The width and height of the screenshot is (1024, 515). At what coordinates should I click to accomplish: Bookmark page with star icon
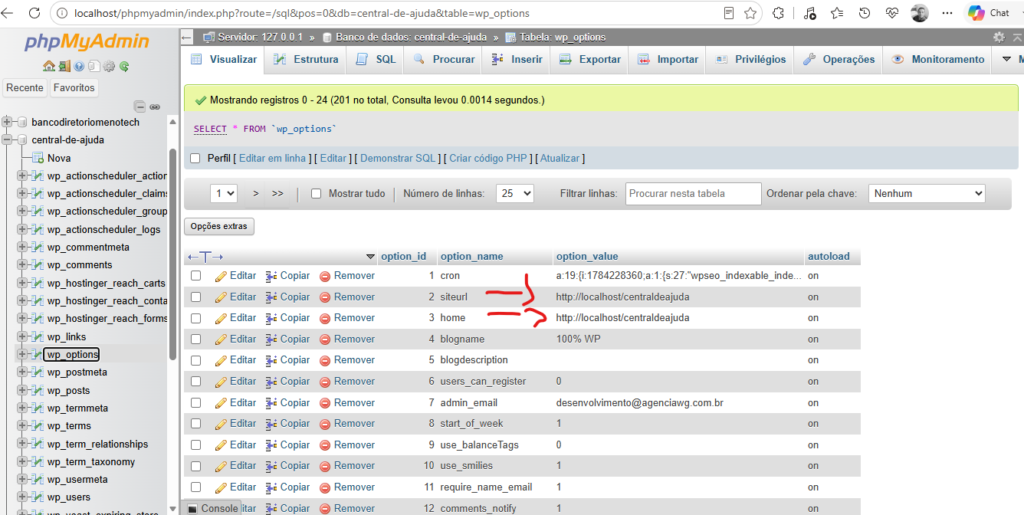(x=750, y=13)
